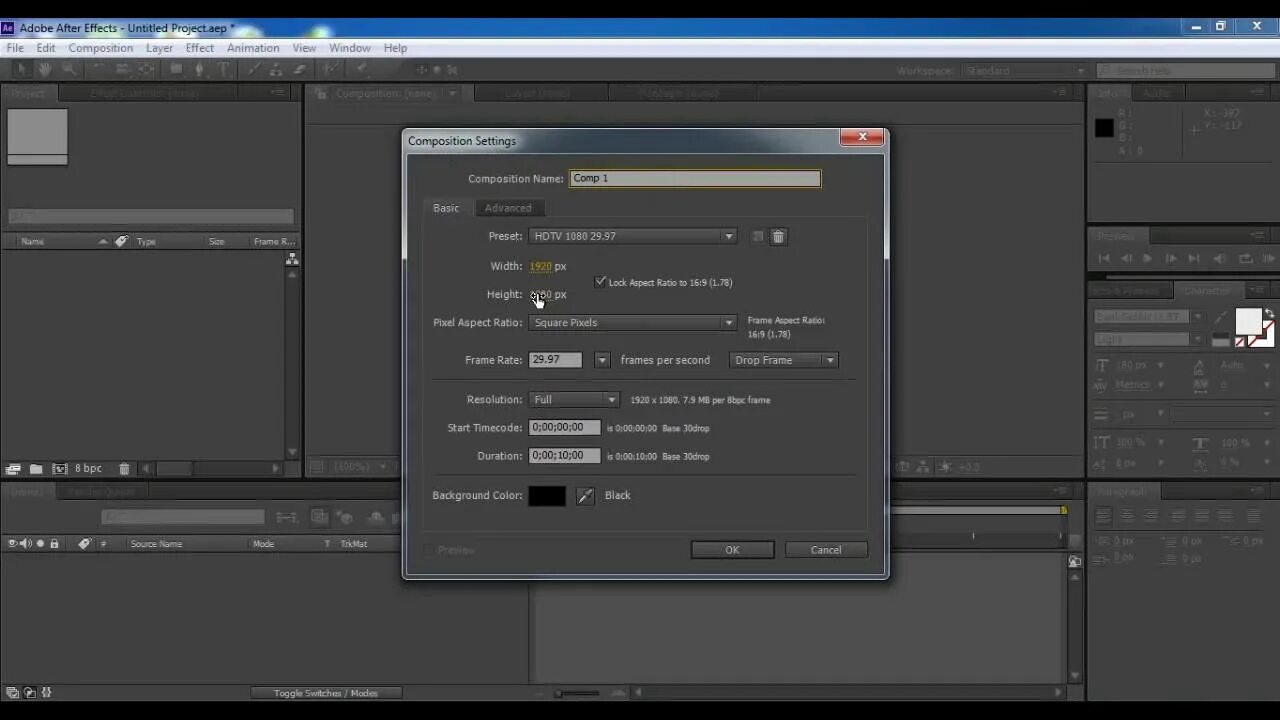
Task: Click the First Frame button in the Preview panel
Action: click(x=1104, y=258)
